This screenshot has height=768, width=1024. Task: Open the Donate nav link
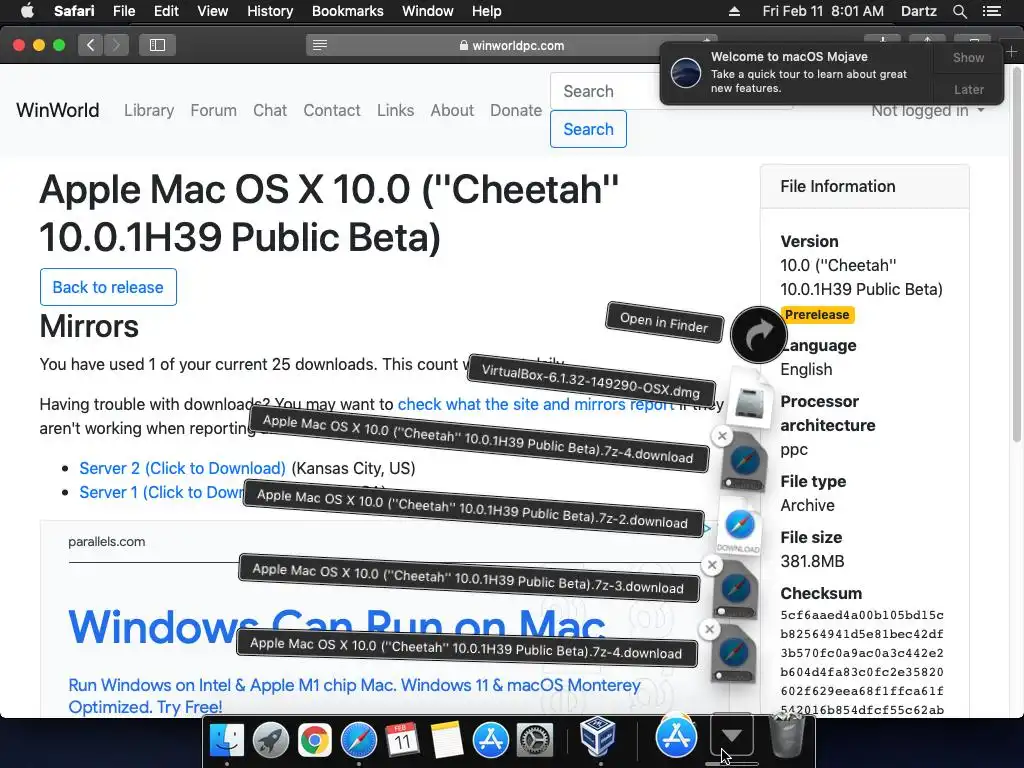coord(516,110)
